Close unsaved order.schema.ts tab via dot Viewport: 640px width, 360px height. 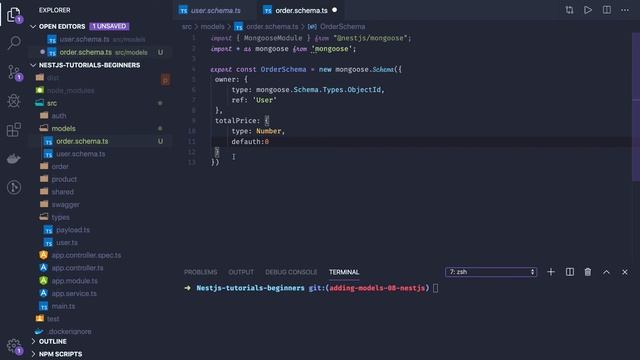click(335, 10)
